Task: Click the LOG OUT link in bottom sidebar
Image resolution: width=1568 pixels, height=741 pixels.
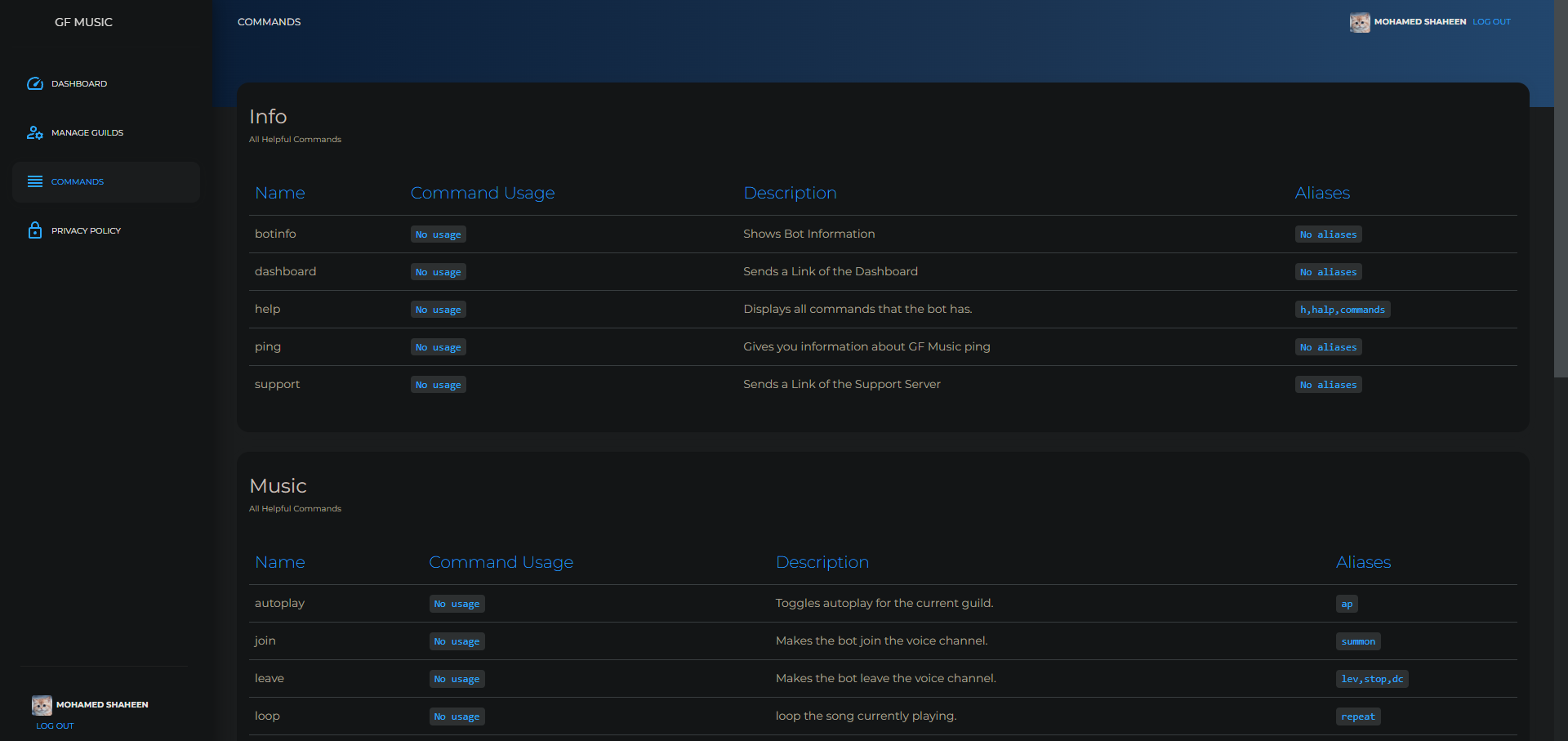Action: [x=55, y=725]
